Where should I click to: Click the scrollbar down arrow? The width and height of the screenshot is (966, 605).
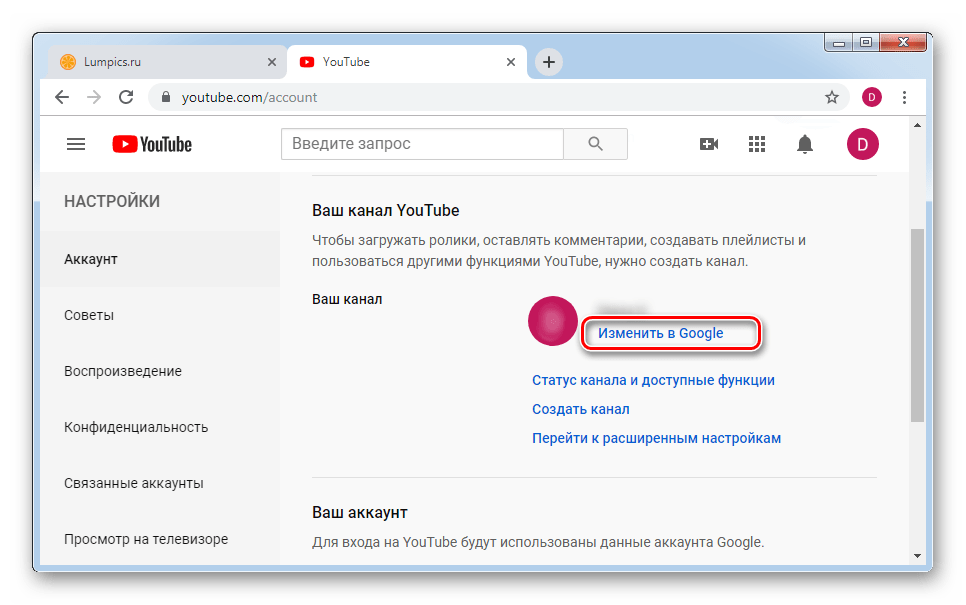917,556
